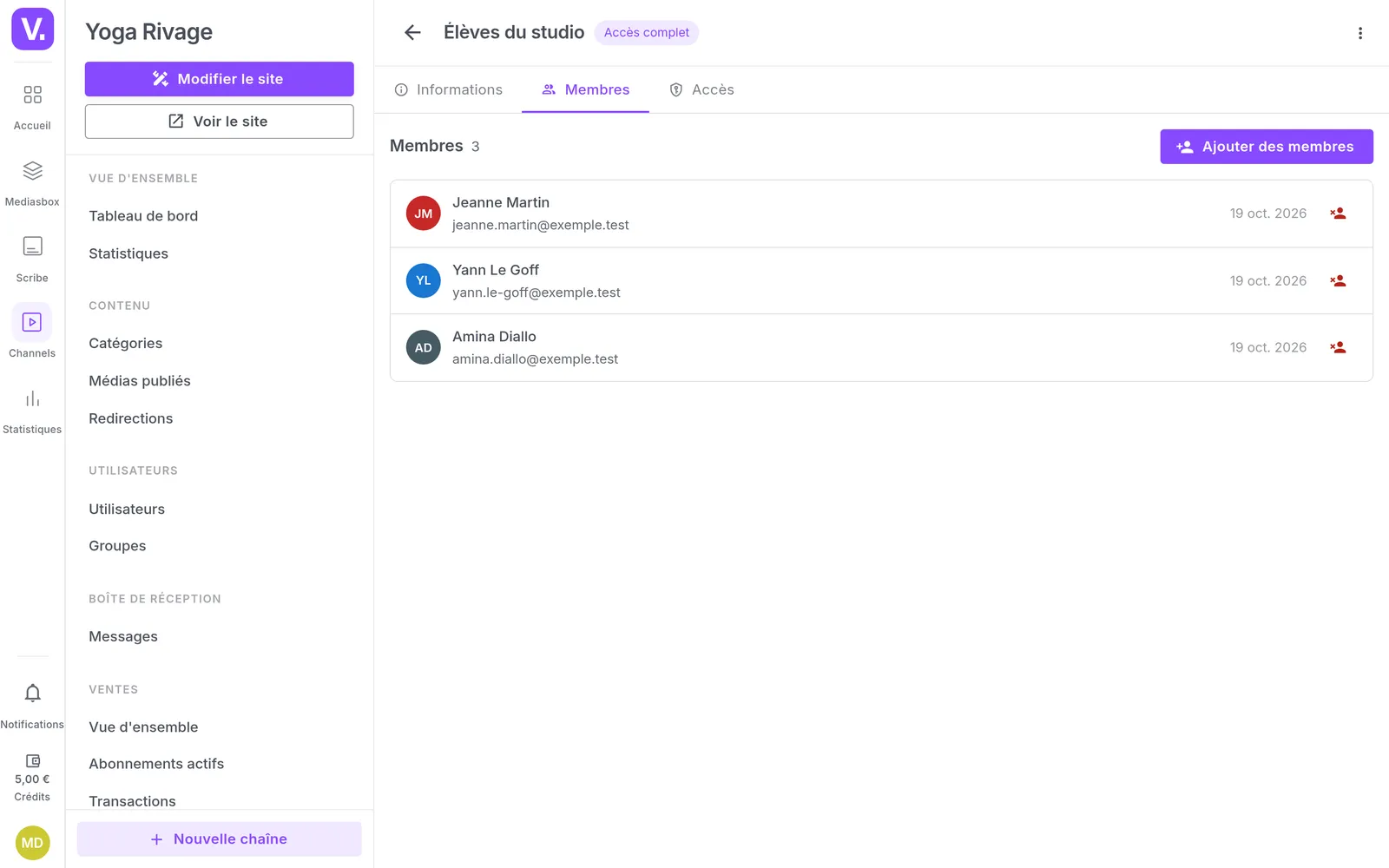Remove Amina Diallo from the group

pos(1338,347)
